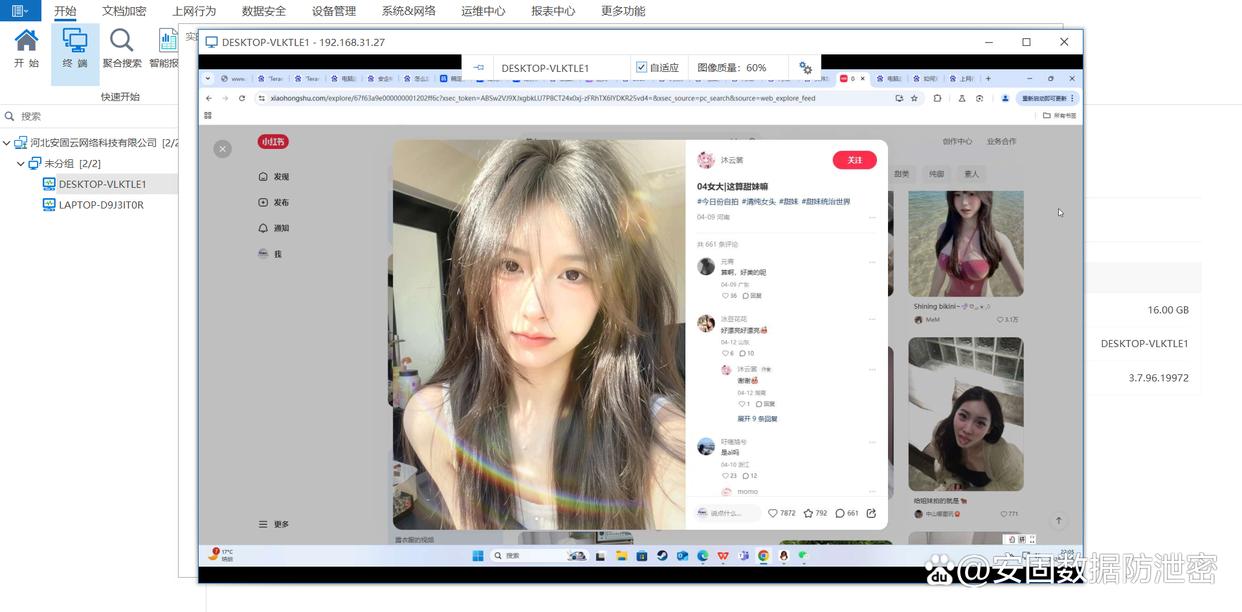This screenshot has height=612, width=1242.
Task: Open the browser apps grid icon
Action: point(208,116)
